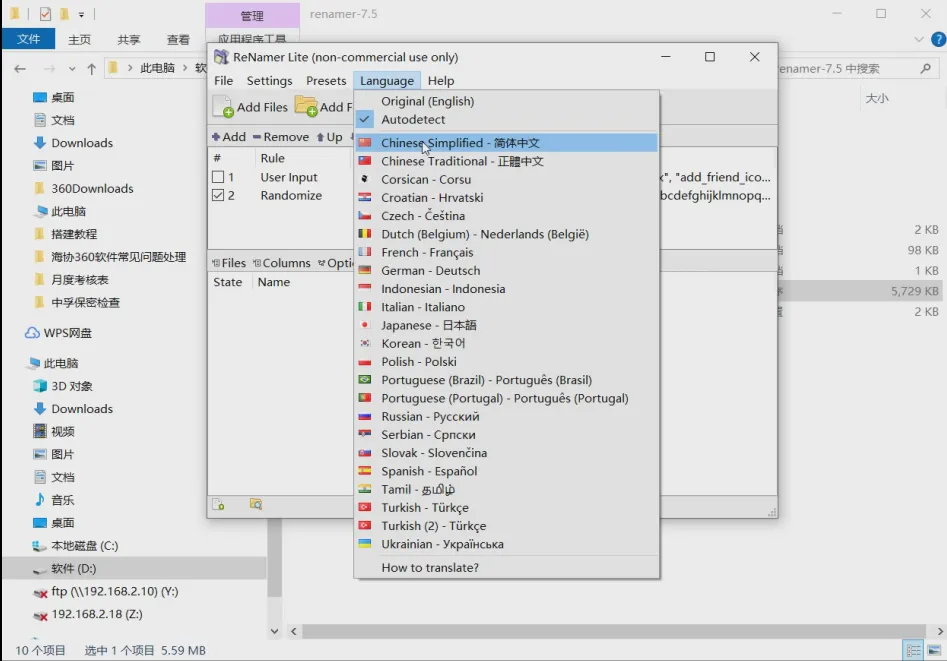Select Chinese Simplified language option
Screen dimensions: 947x661
(x=506, y=143)
